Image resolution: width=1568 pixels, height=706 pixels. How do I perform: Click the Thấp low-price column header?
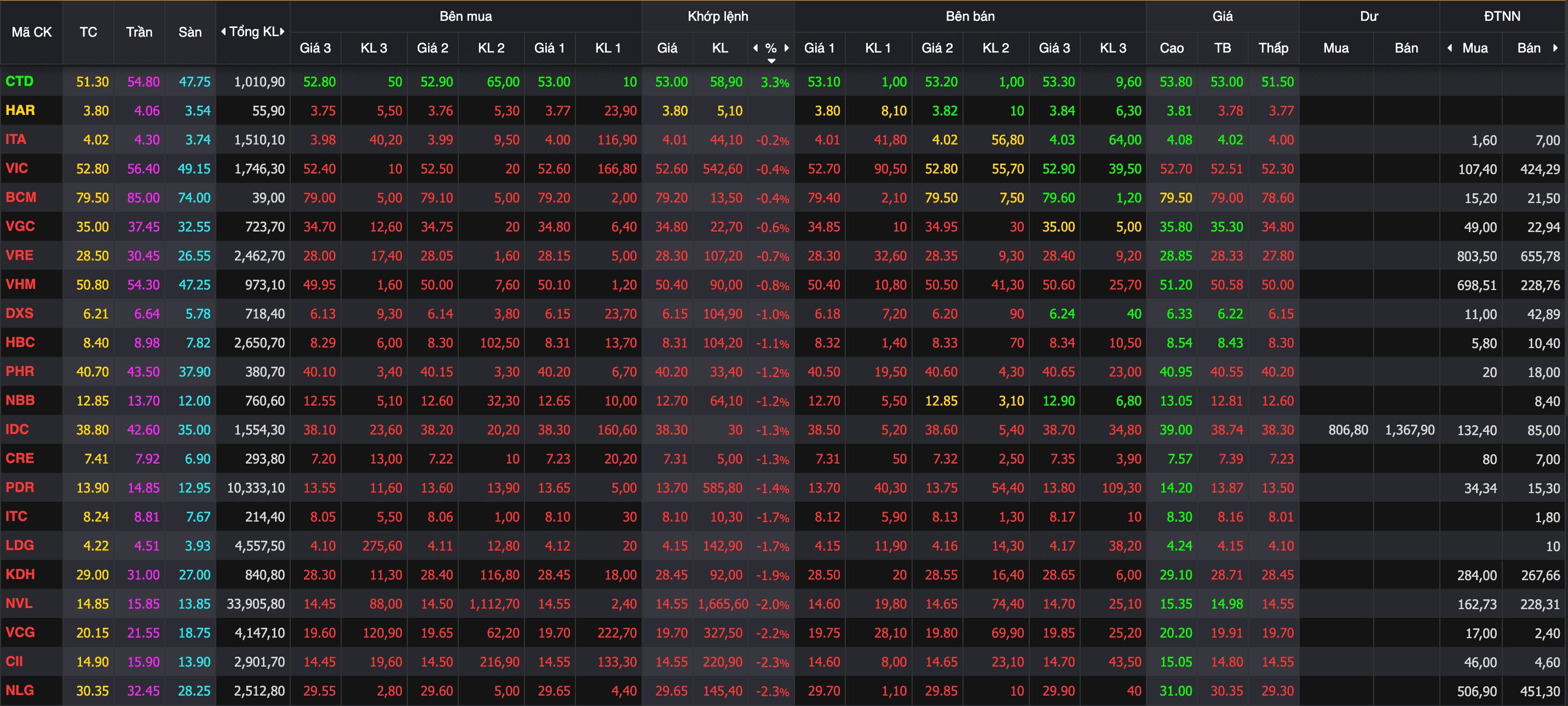(x=1273, y=48)
